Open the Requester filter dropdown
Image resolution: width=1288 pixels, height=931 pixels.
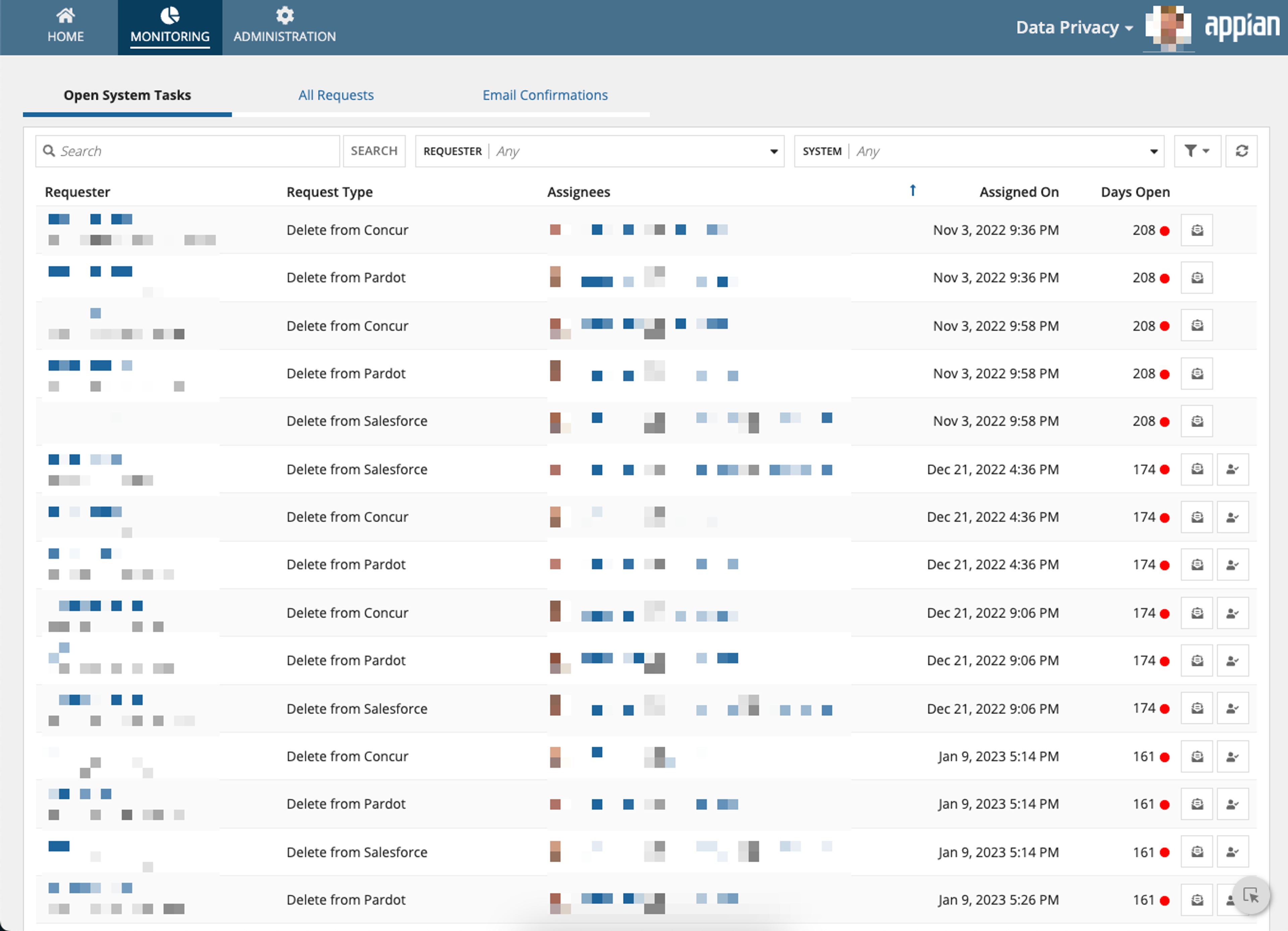(x=600, y=151)
